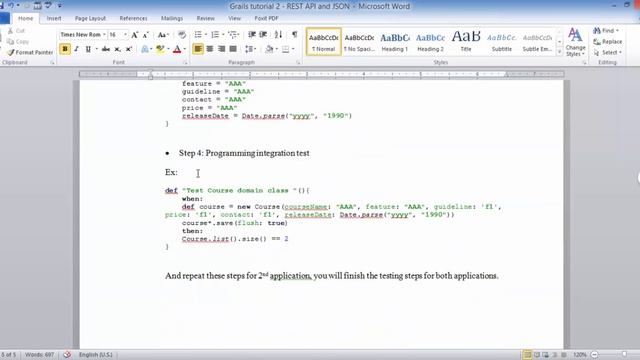Screen dimensions: 640x360
Task: Apply the Title style
Action: [x=466, y=42]
